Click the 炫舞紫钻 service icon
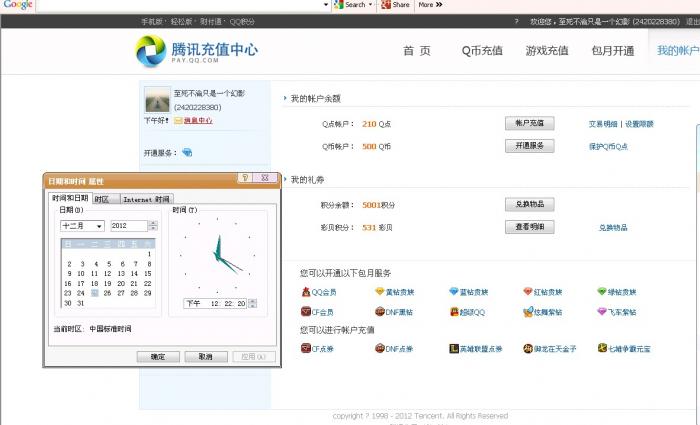 [528, 311]
